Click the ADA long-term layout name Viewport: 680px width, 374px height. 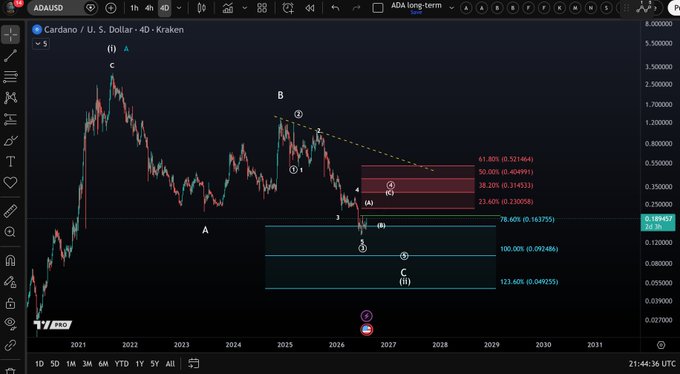click(416, 5)
